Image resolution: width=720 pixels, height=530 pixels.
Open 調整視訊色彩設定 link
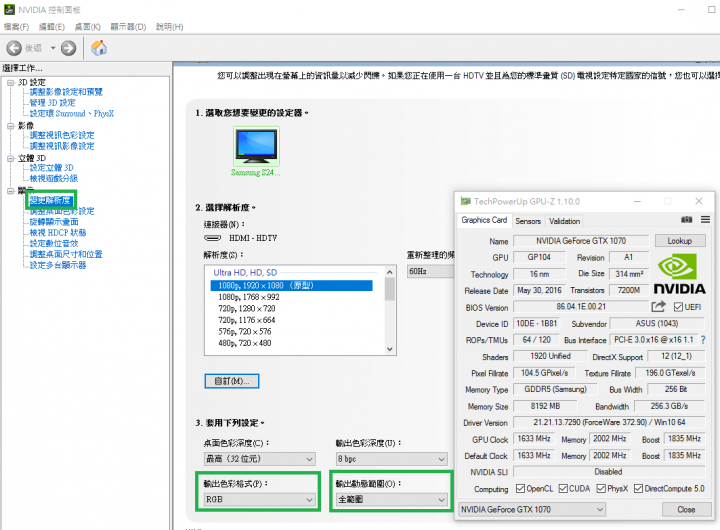pos(62,135)
